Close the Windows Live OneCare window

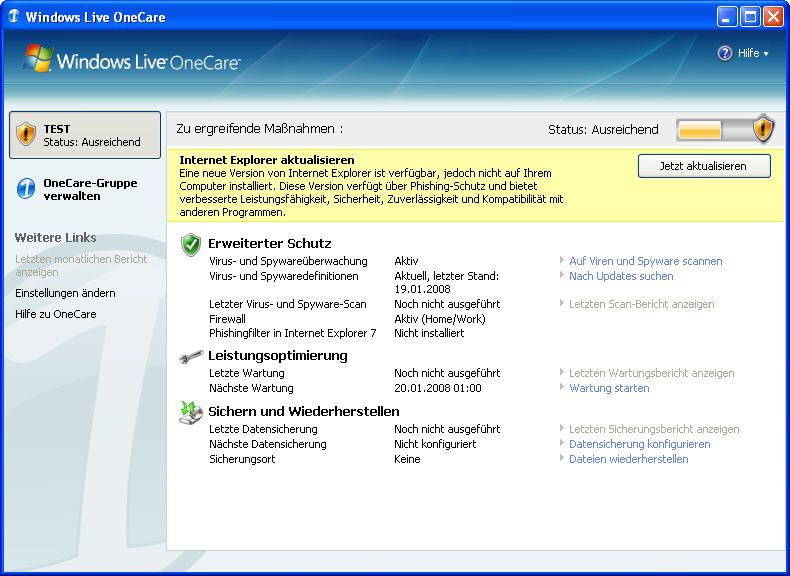(x=773, y=17)
